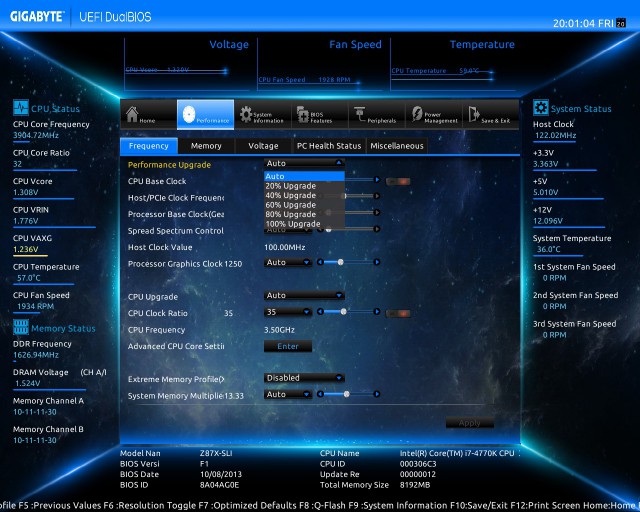Increase CPU Base Clock with right arrow

pyautogui.click(x=377, y=180)
